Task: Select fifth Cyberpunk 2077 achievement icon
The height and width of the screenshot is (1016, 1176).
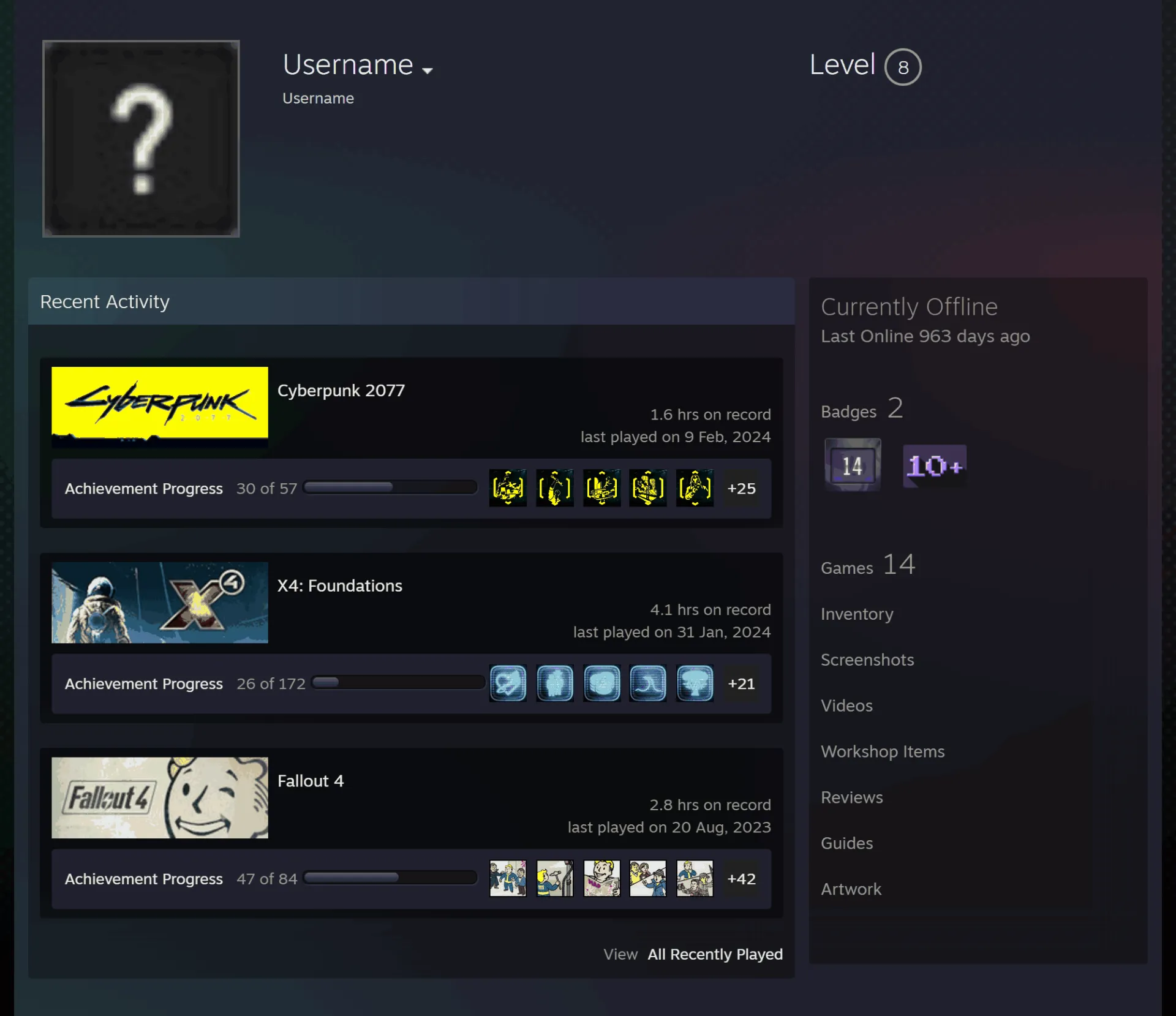Action: 695,488
